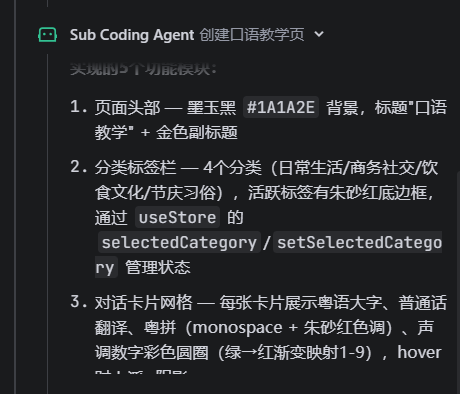
Task: Select the 对话卡片网格 list item text
Action: pyautogui.click(x=144, y=303)
